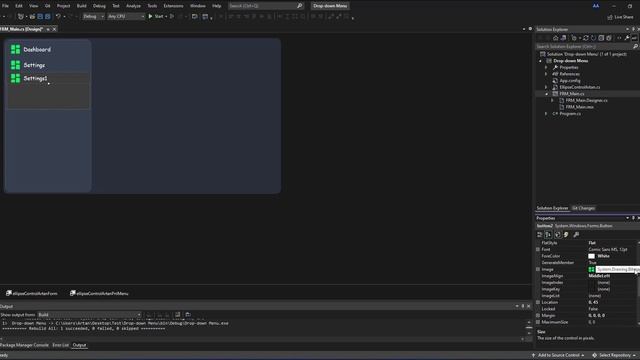The image size is (640, 360).
Task: Start without debugging using outlined play icon
Action: (172, 16)
